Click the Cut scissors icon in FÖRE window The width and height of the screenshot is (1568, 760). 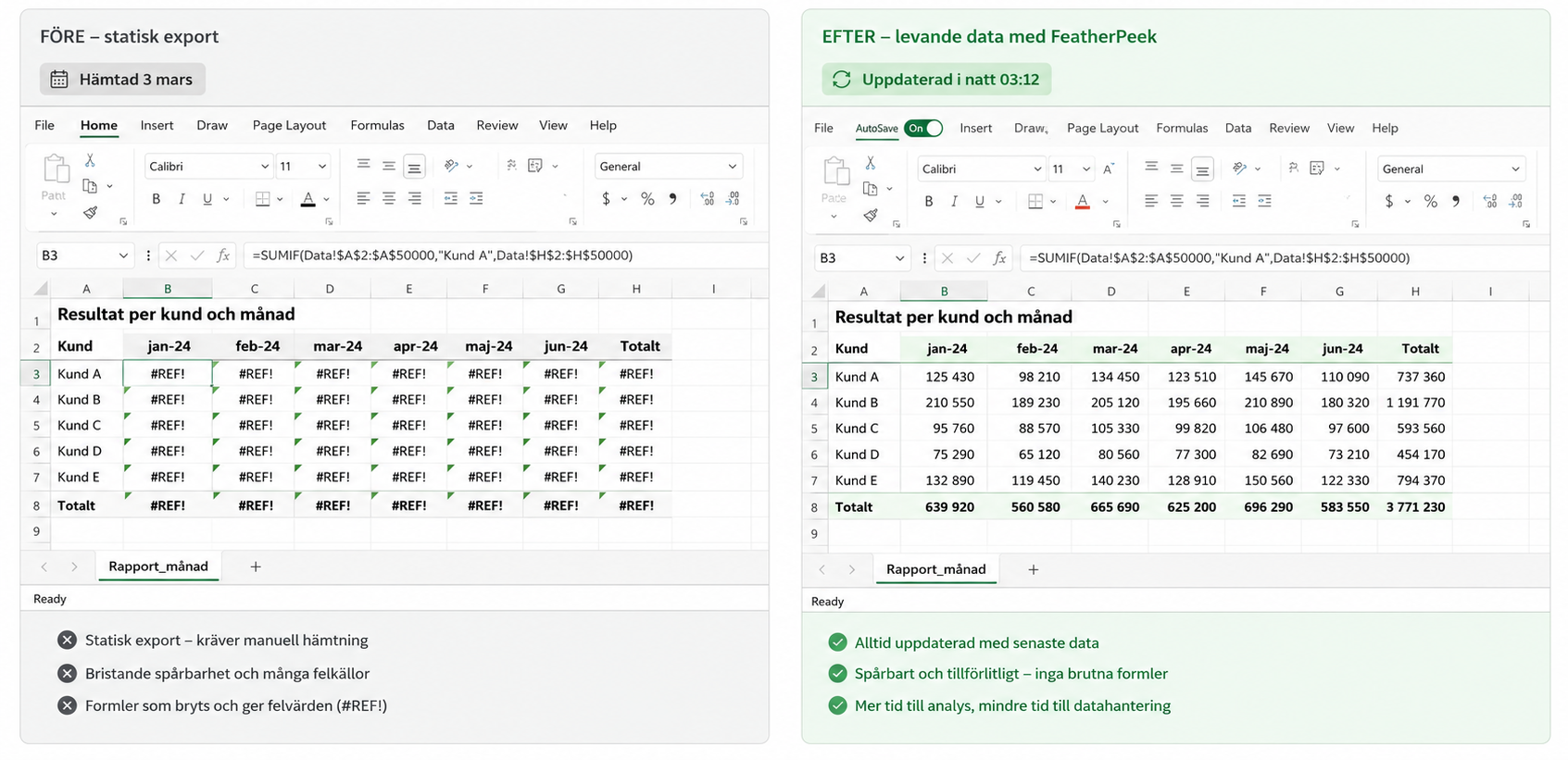coord(90,160)
